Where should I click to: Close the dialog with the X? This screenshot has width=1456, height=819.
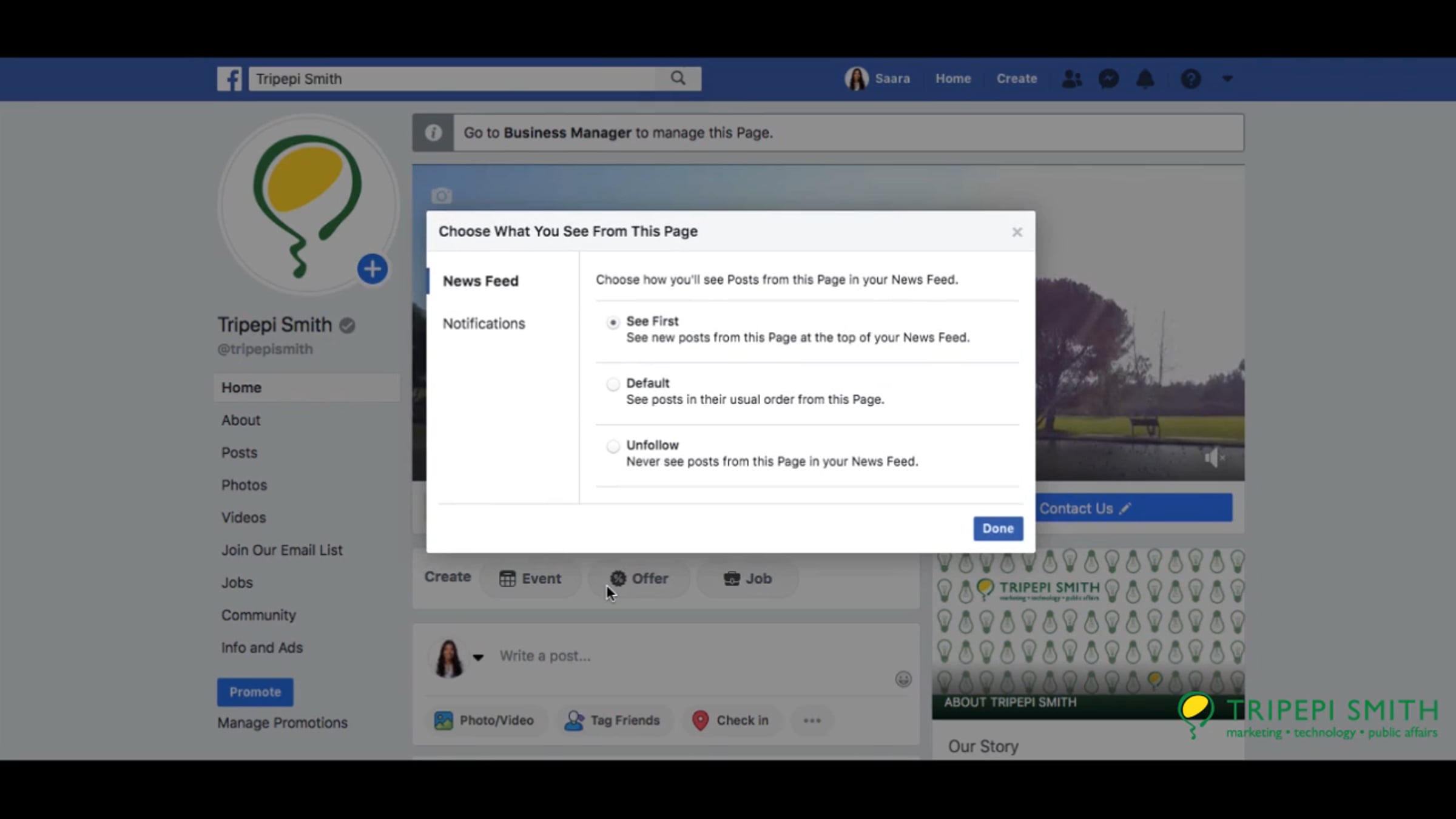tap(1017, 232)
